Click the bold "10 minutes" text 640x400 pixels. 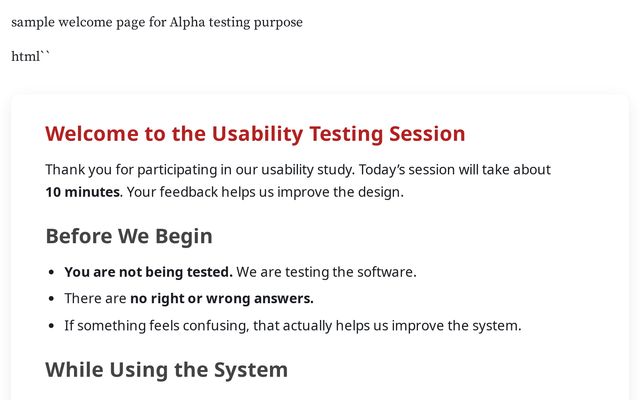pos(82,192)
